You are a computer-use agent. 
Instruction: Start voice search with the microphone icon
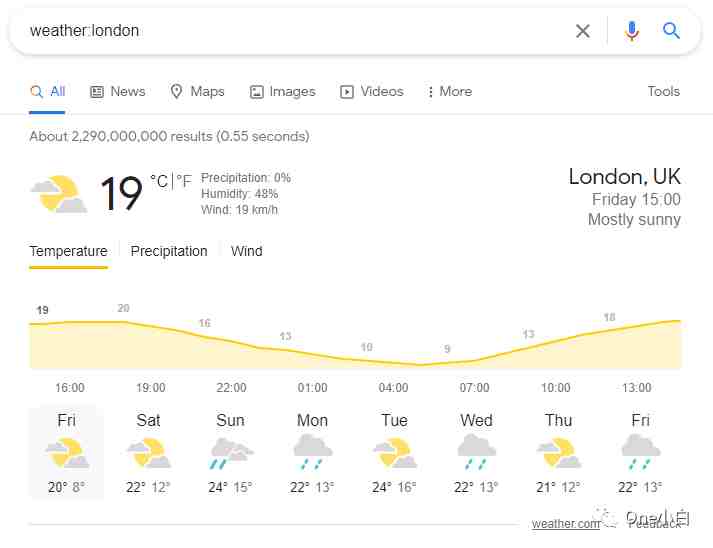(x=631, y=31)
